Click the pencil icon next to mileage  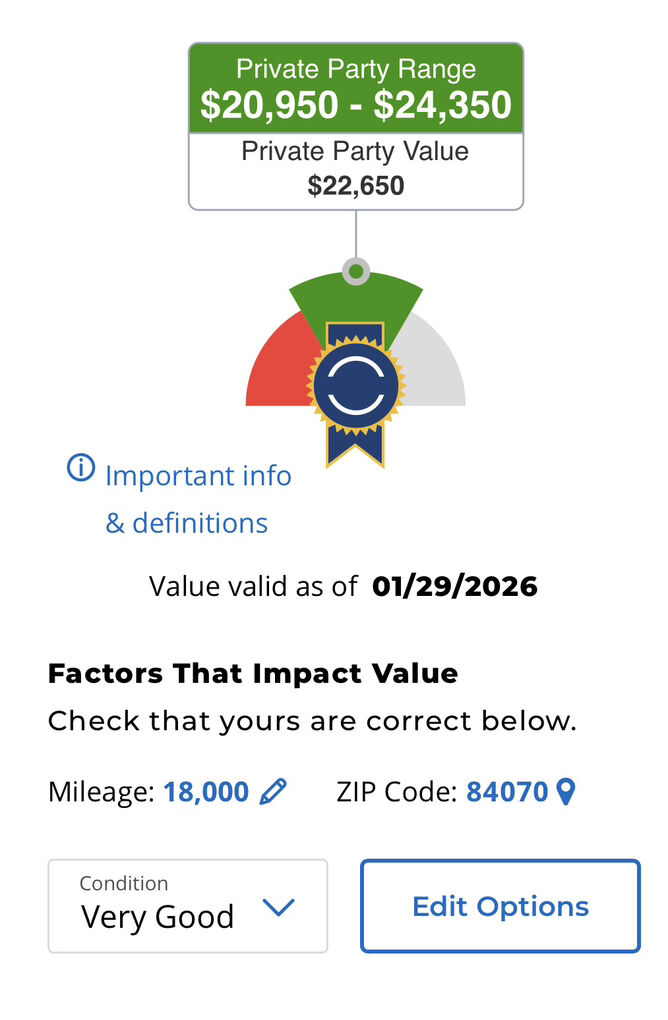pos(273,793)
